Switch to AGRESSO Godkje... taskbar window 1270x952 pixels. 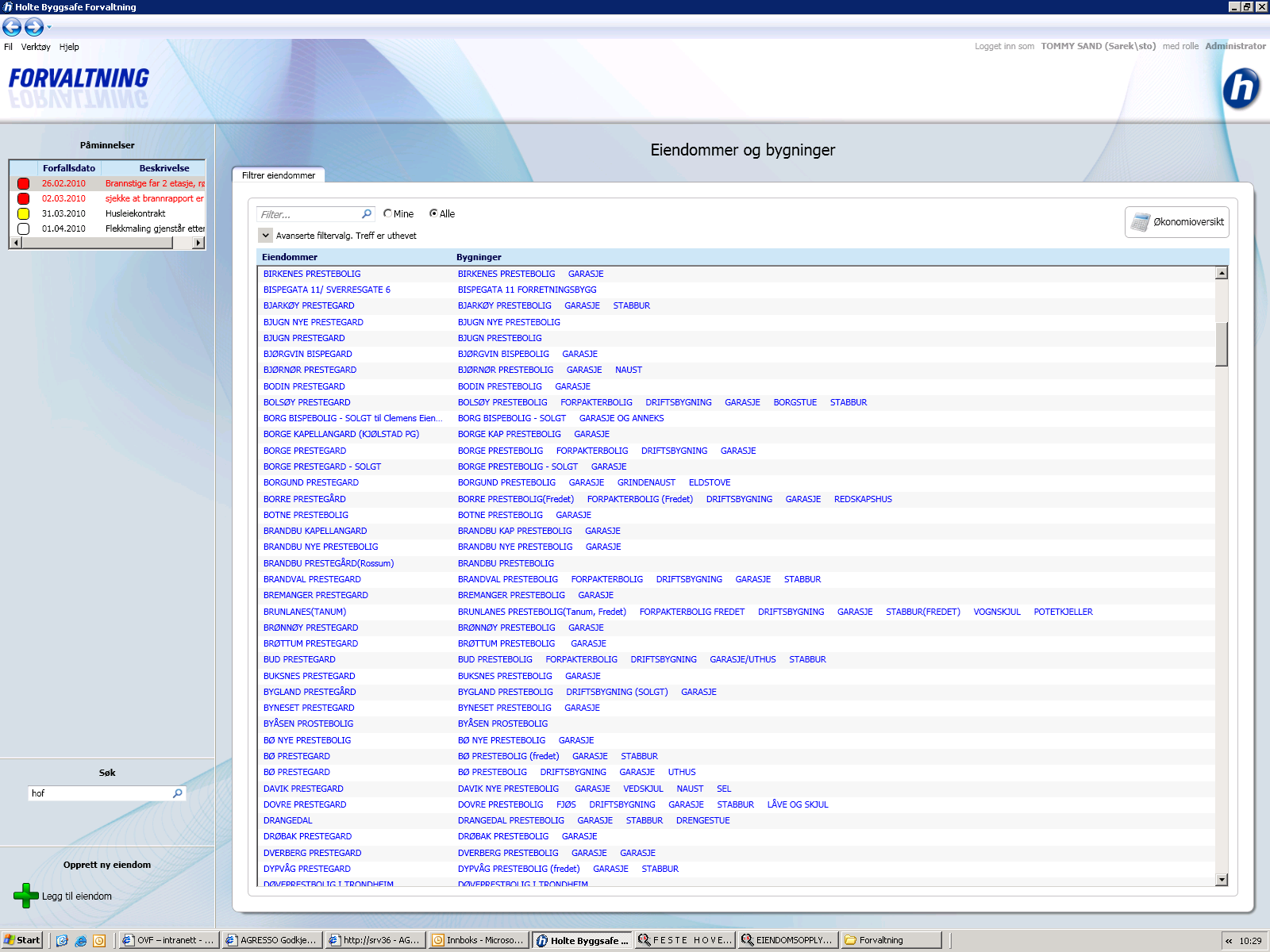271,940
